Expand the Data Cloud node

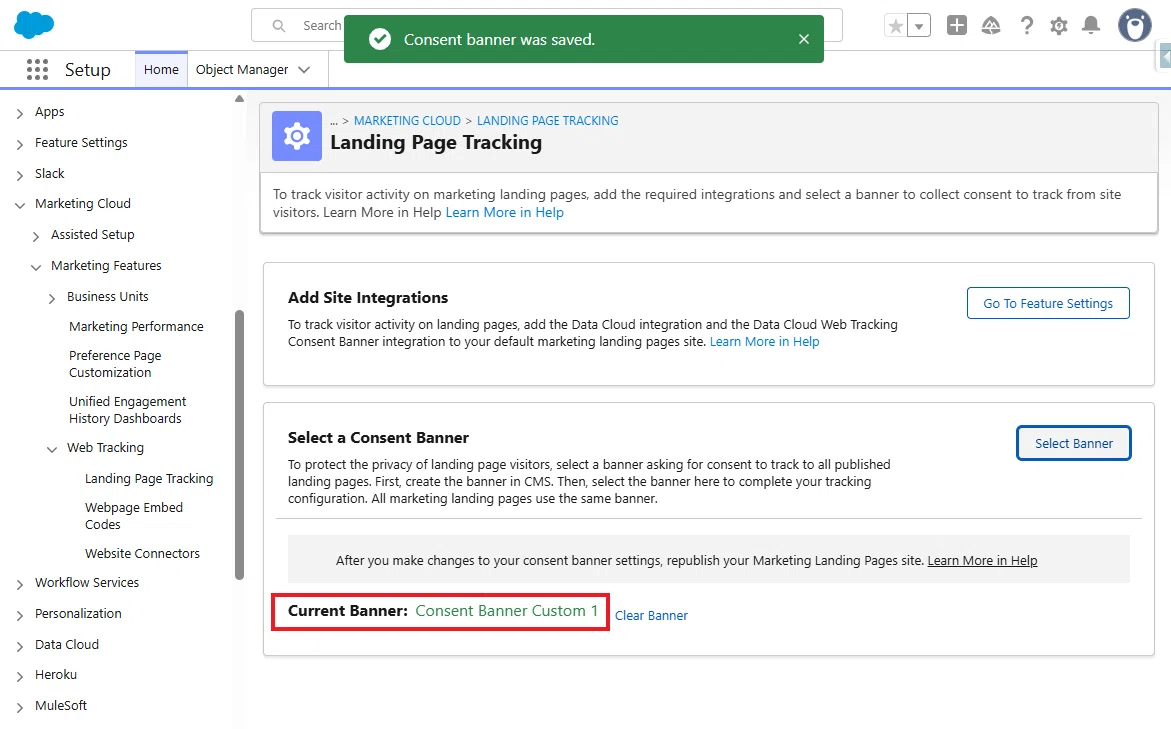click(x=20, y=646)
